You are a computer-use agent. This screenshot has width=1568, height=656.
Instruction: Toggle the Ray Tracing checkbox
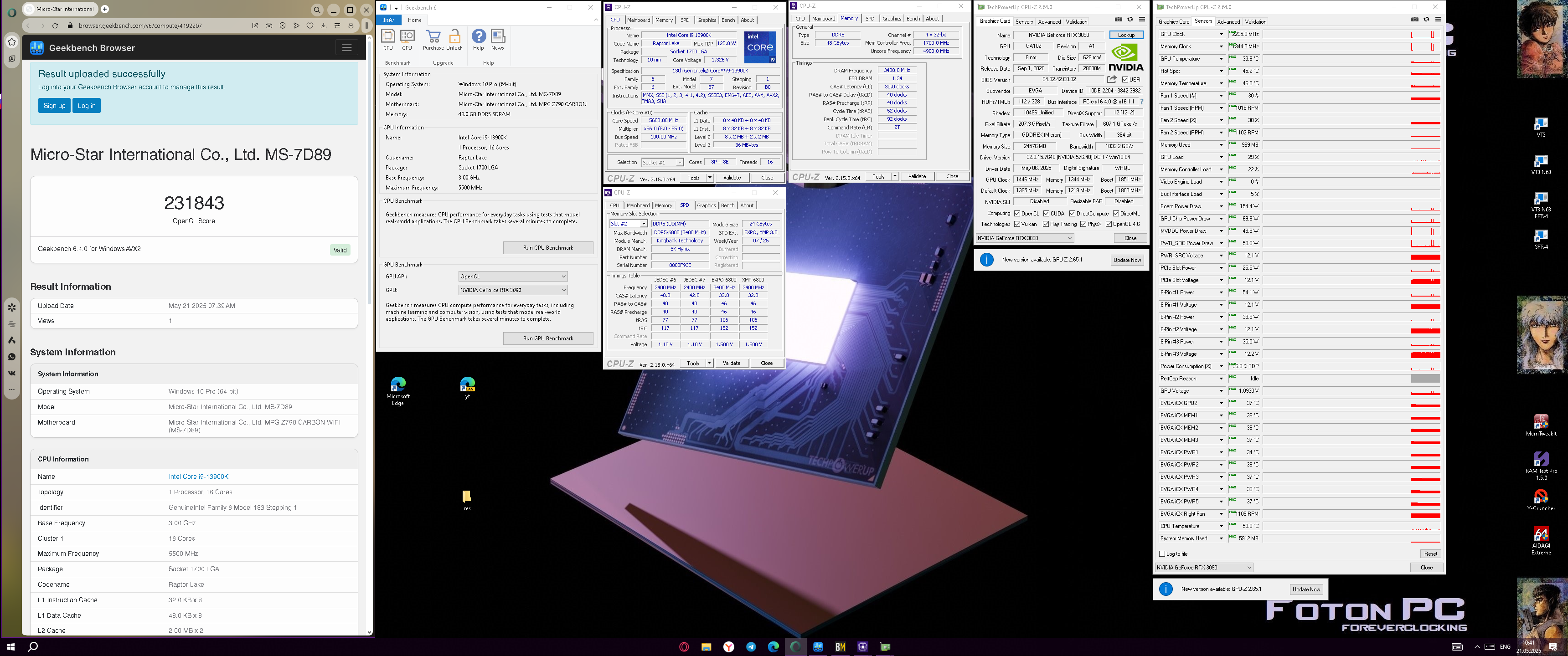pyautogui.click(x=1046, y=224)
